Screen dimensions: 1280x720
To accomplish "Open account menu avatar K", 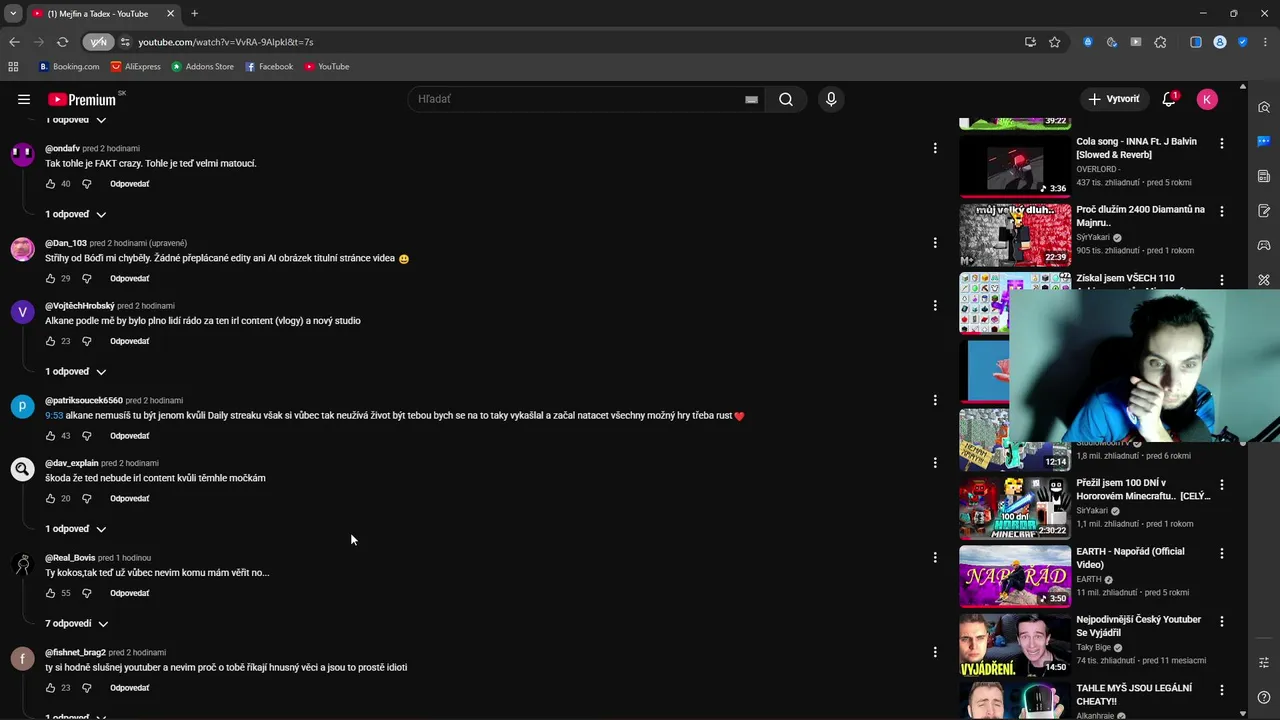I will [x=1207, y=99].
